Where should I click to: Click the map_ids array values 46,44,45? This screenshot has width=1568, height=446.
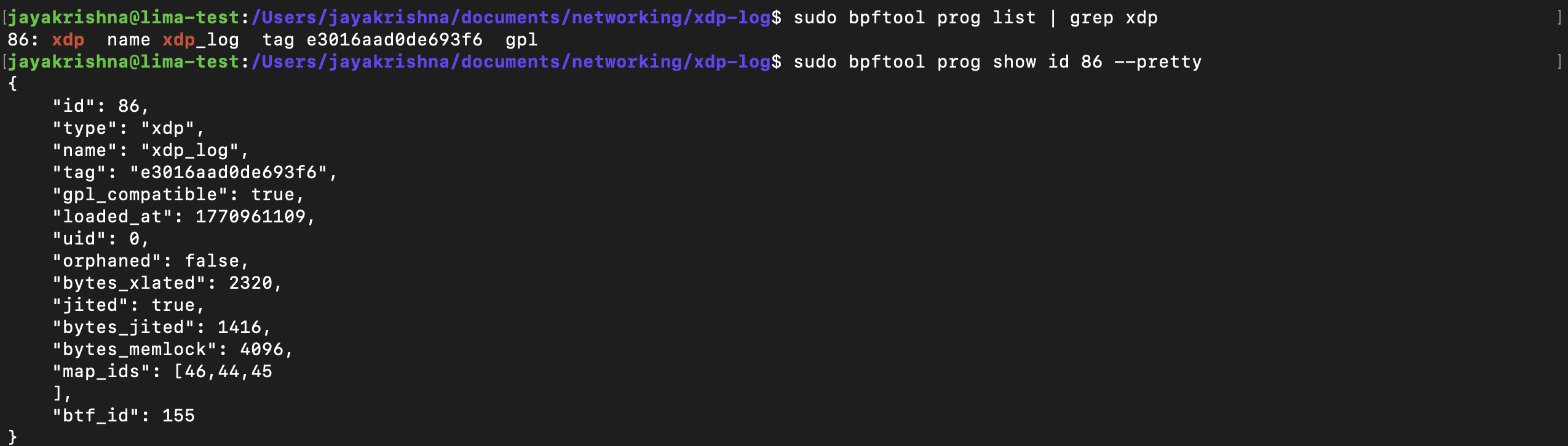(228, 372)
